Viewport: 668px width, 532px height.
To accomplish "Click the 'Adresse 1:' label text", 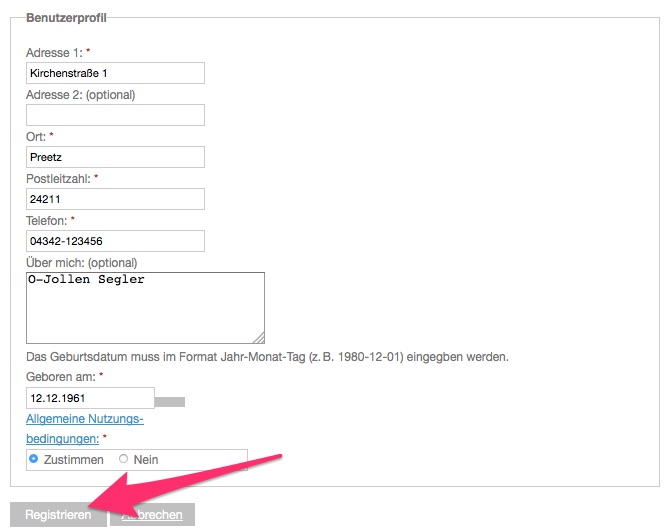I will point(54,52).
